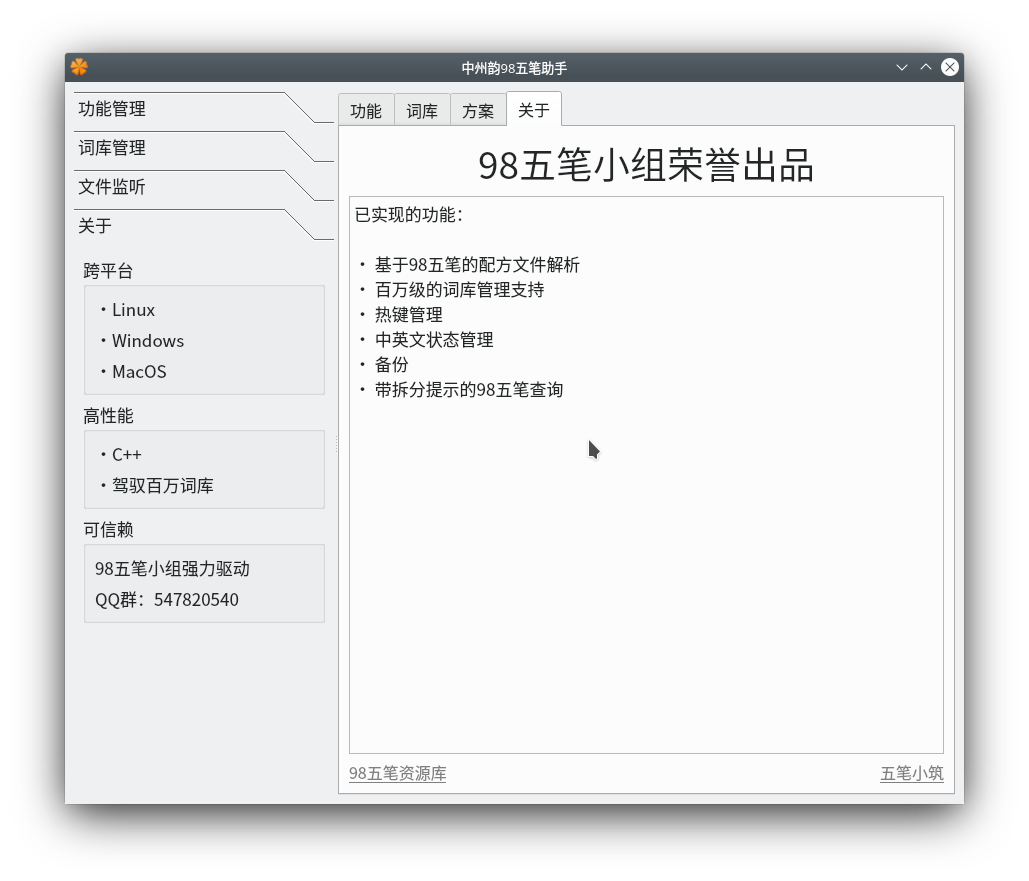
Task: Open the 文件监听 sidebar section
Action: click(110, 187)
